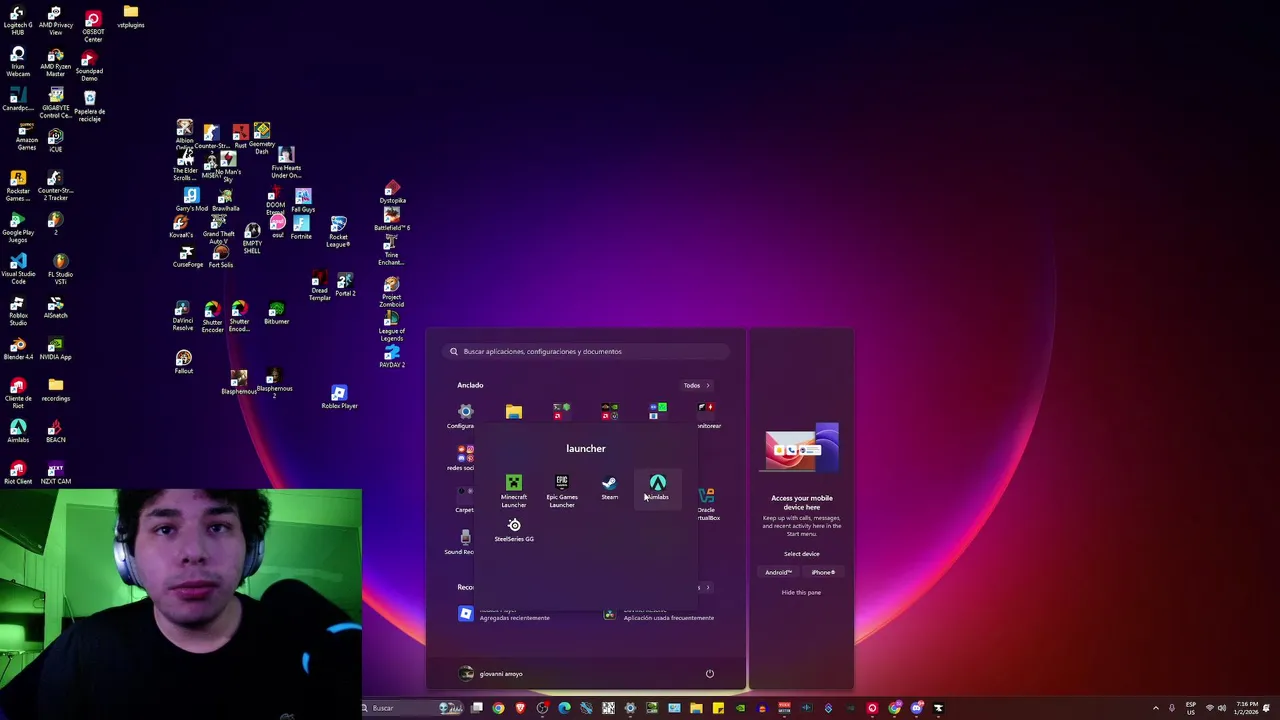The image size is (1280, 720).
Task: Open SteelSeries GG in the launcher folder
Action: (x=514, y=530)
